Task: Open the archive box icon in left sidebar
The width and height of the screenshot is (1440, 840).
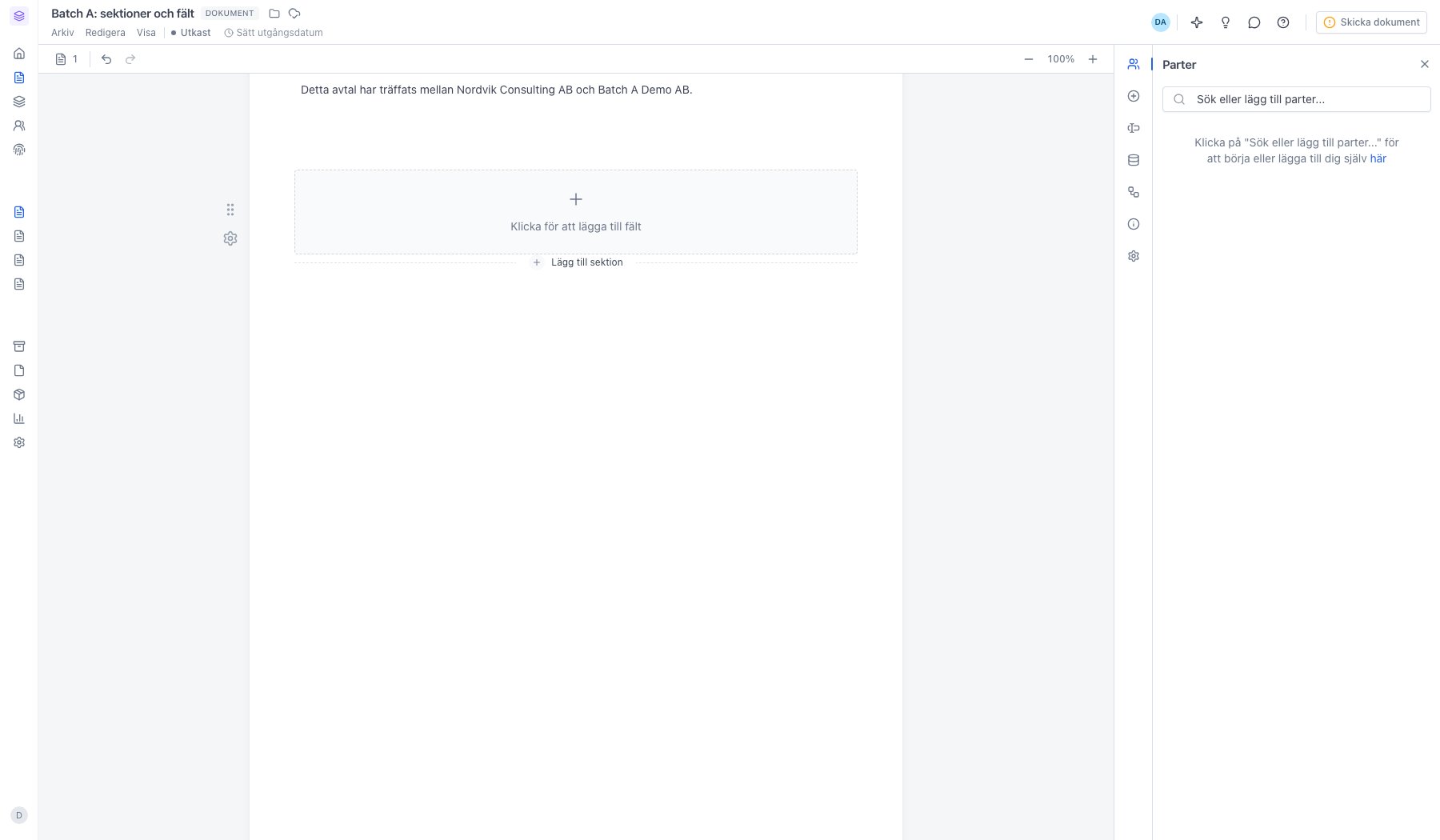Action: [x=19, y=346]
